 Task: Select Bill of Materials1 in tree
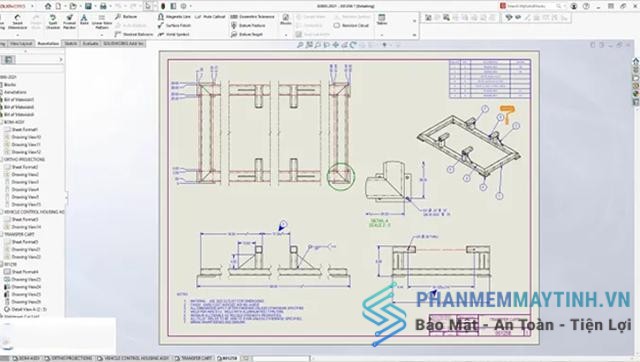pyautogui.click(x=18, y=100)
